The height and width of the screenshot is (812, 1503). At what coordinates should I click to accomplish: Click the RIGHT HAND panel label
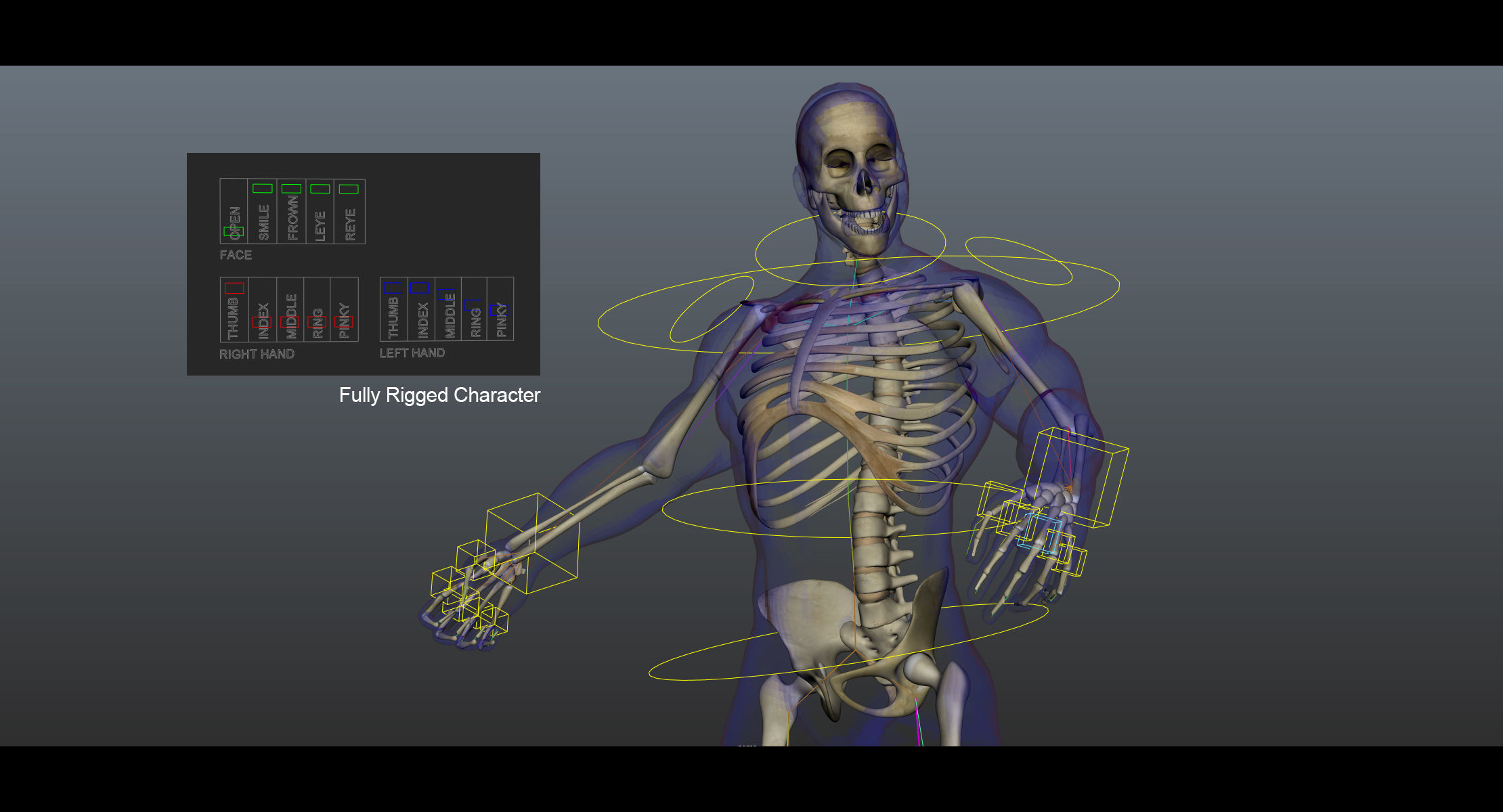pyautogui.click(x=257, y=354)
